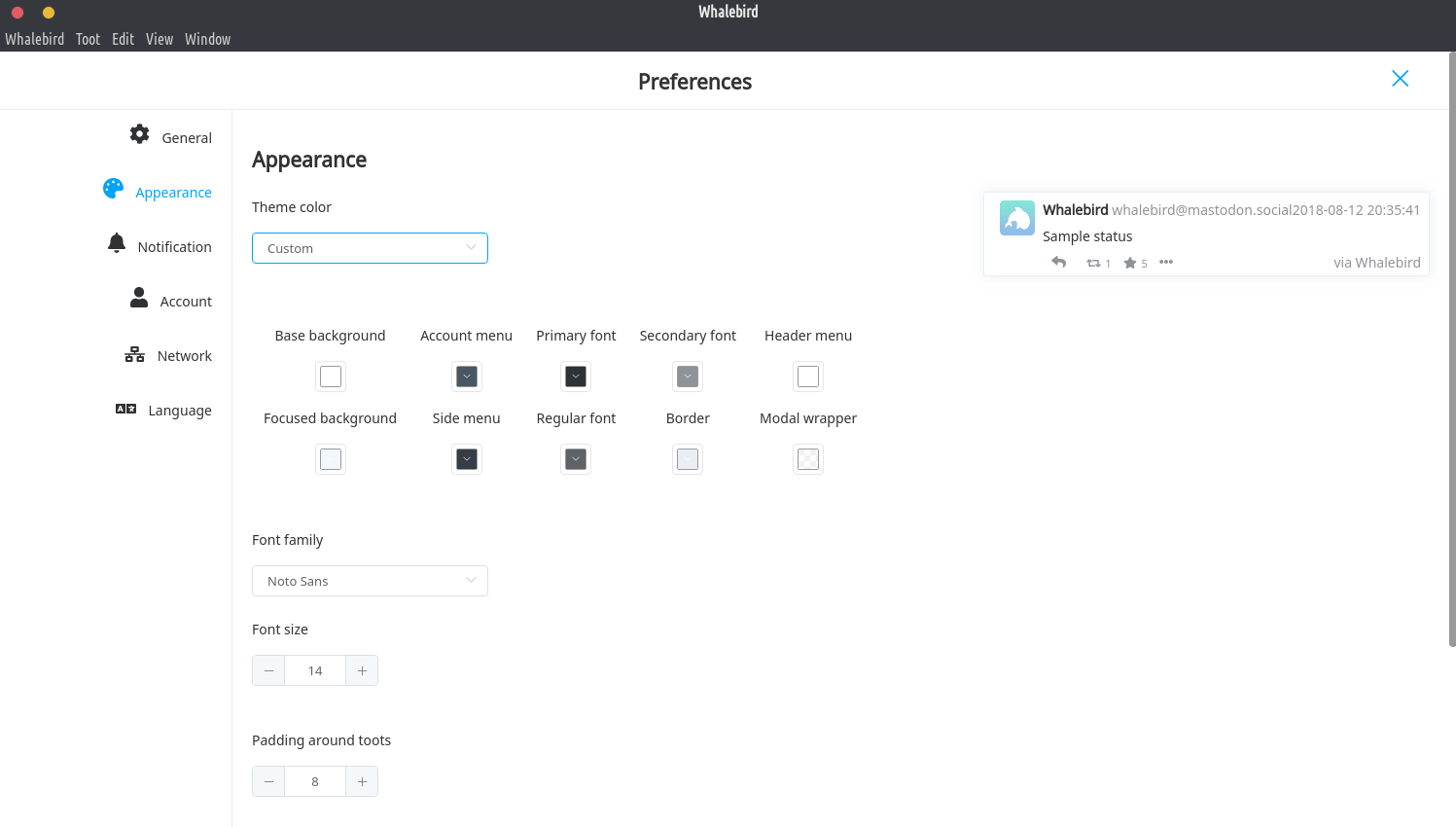Decrease padding around toots
Image resolution: width=1456 pixels, height=827 pixels.
268,781
